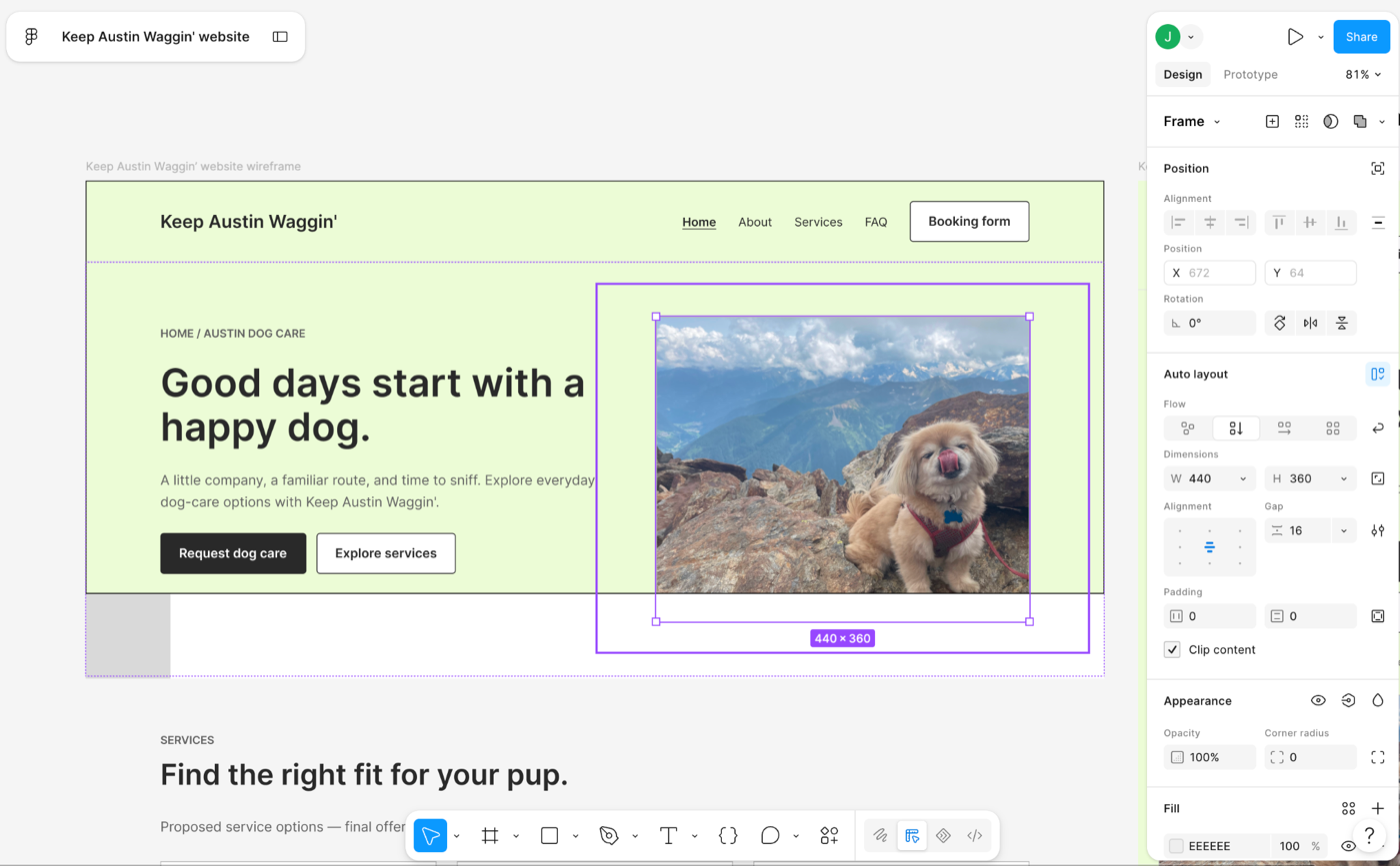Click the Present play icon
The height and width of the screenshot is (866, 1400).
[1295, 37]
